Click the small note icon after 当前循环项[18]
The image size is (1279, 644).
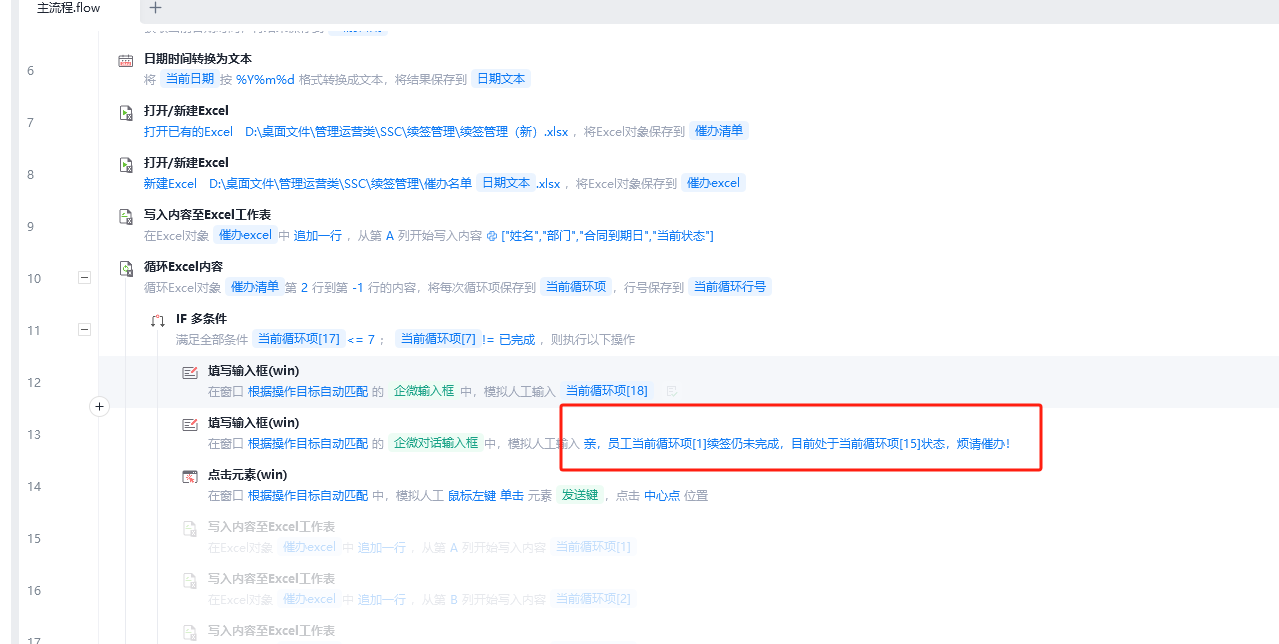pyautogui.click(x=672, y=391)
